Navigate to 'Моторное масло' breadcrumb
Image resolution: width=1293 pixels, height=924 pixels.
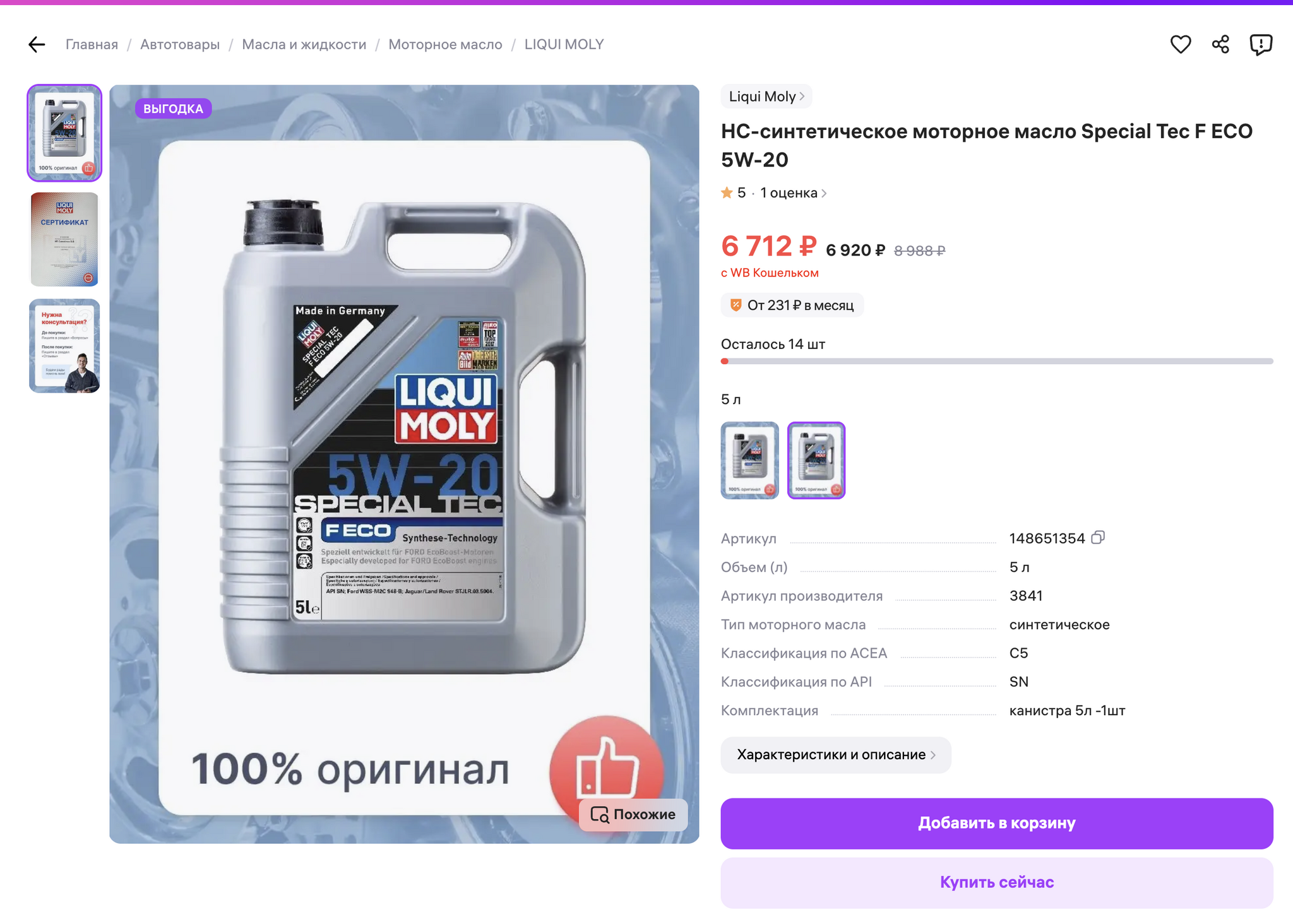click(445, 44)
